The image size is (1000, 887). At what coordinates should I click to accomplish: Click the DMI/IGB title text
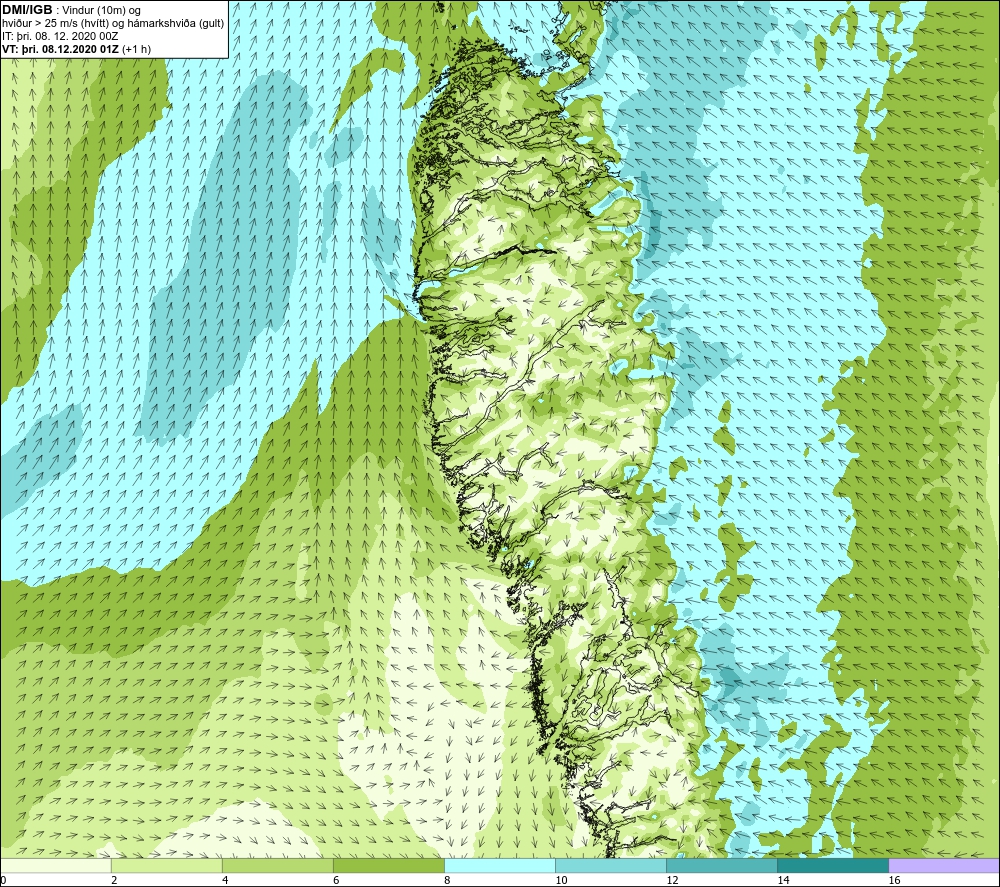tap(27, 10)
